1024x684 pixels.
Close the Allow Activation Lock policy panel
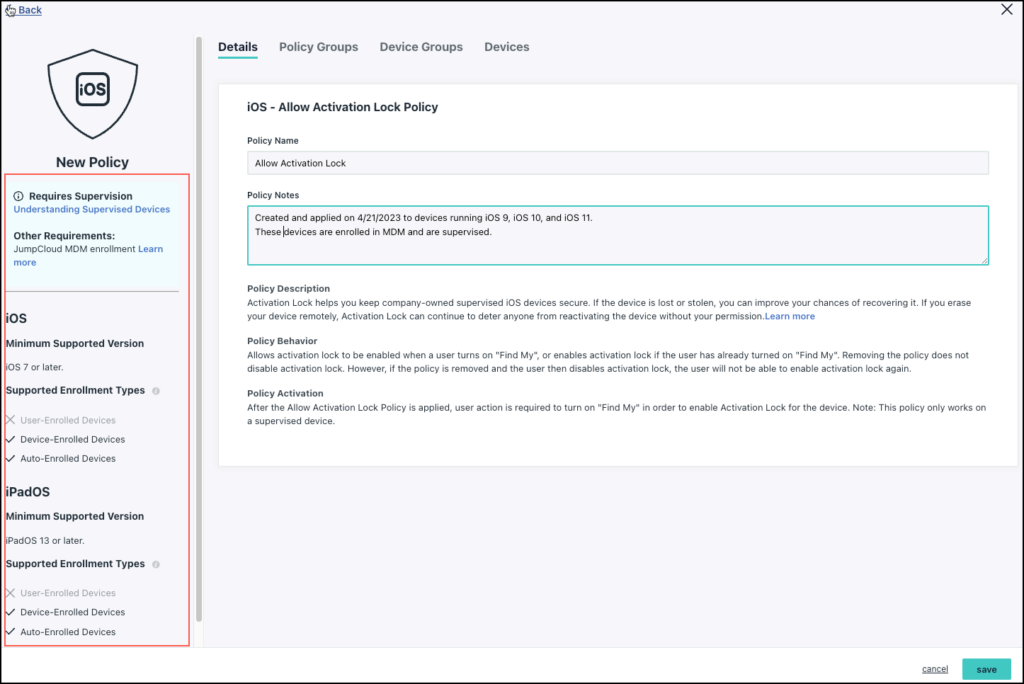[1006, 10]
